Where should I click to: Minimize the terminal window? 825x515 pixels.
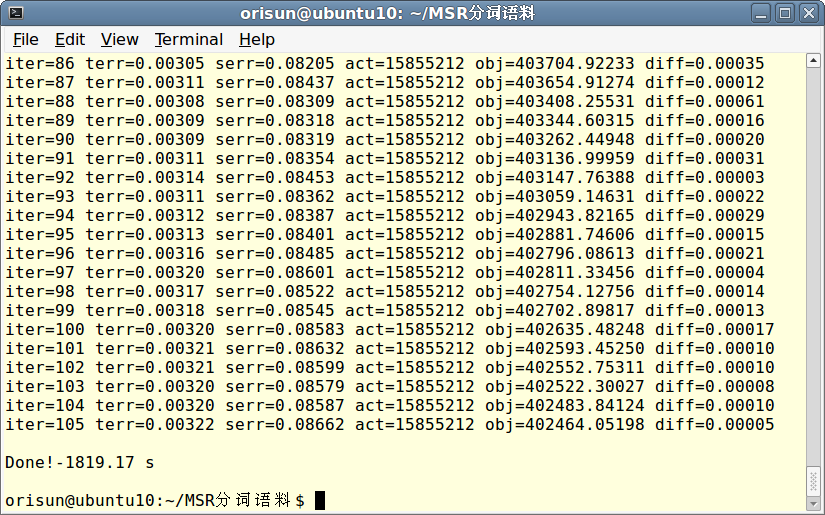pyautogui.click(x=761, y=13)
